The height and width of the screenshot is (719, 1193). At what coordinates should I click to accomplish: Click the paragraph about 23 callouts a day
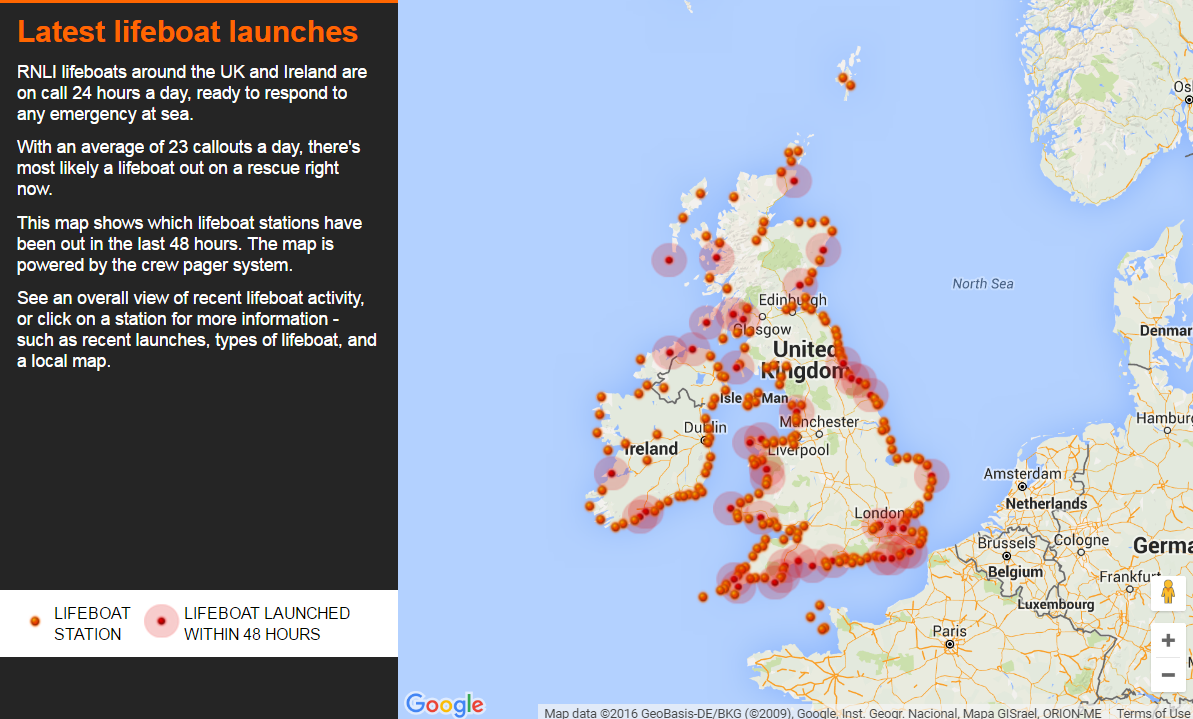189,168
